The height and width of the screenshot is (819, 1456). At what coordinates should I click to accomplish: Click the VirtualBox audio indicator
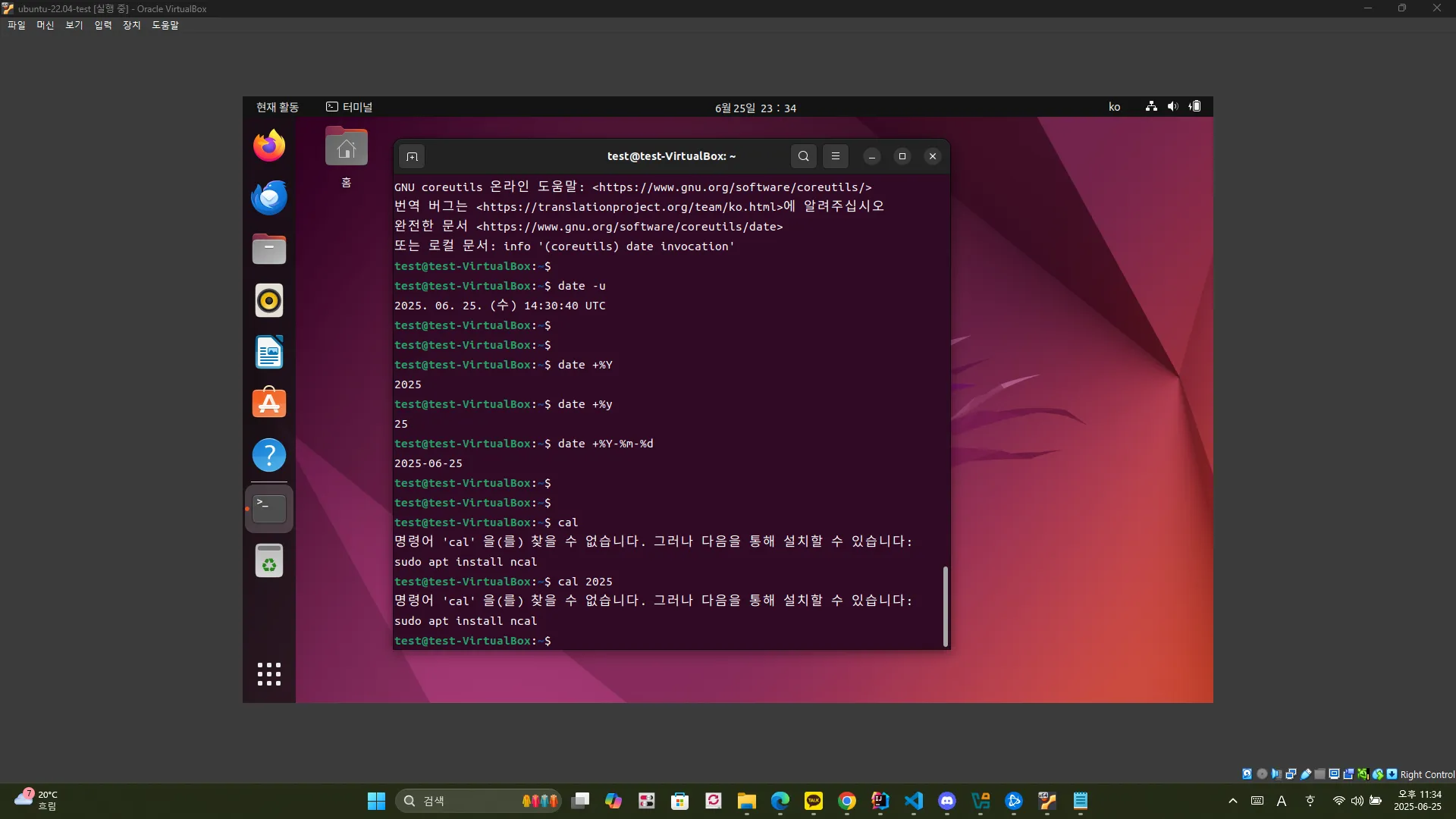coord(1276,774)
